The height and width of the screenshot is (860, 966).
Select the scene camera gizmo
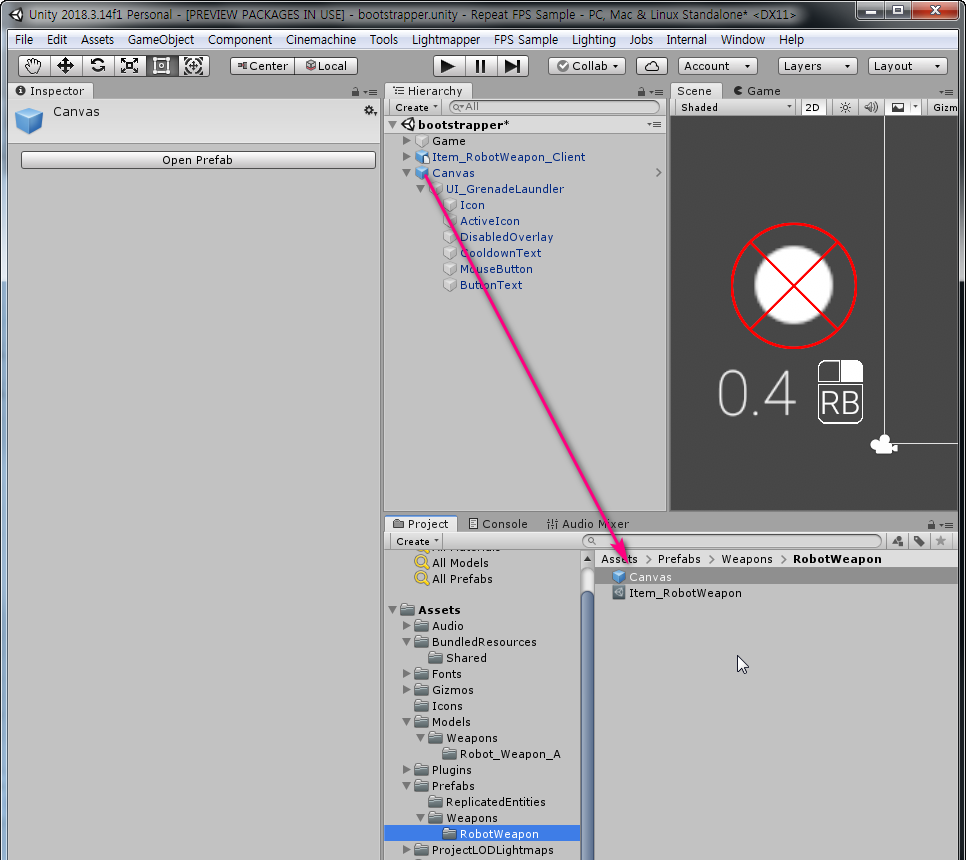883,444
